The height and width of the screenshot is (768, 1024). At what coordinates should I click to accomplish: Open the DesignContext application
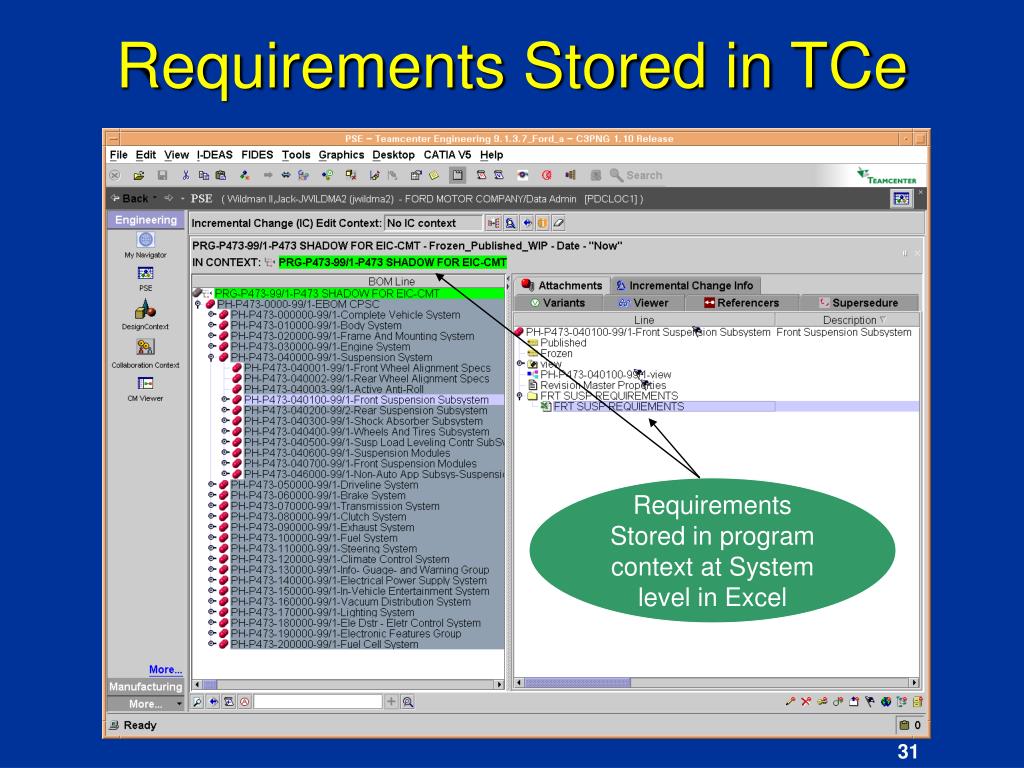tap(145, 313)
